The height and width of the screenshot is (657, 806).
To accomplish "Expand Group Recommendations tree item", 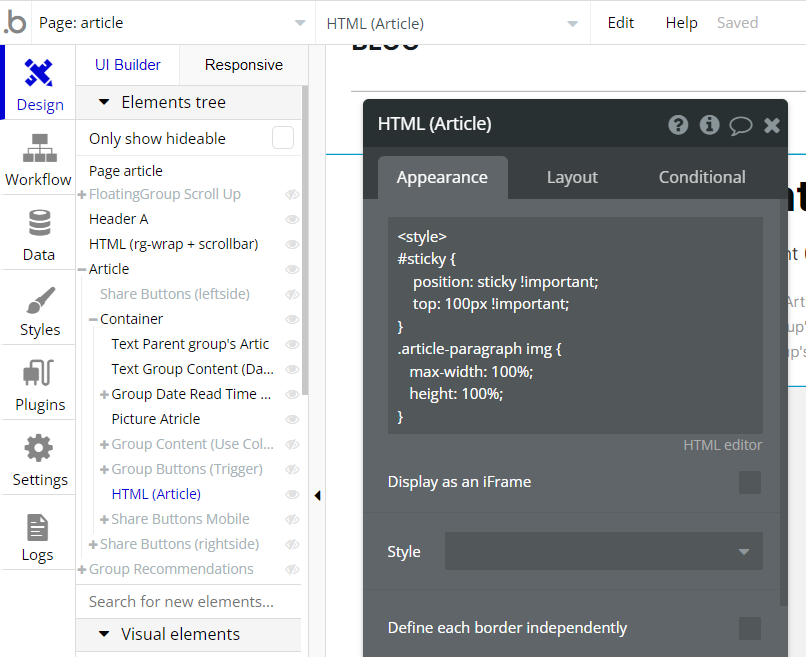I will (82, 570).
